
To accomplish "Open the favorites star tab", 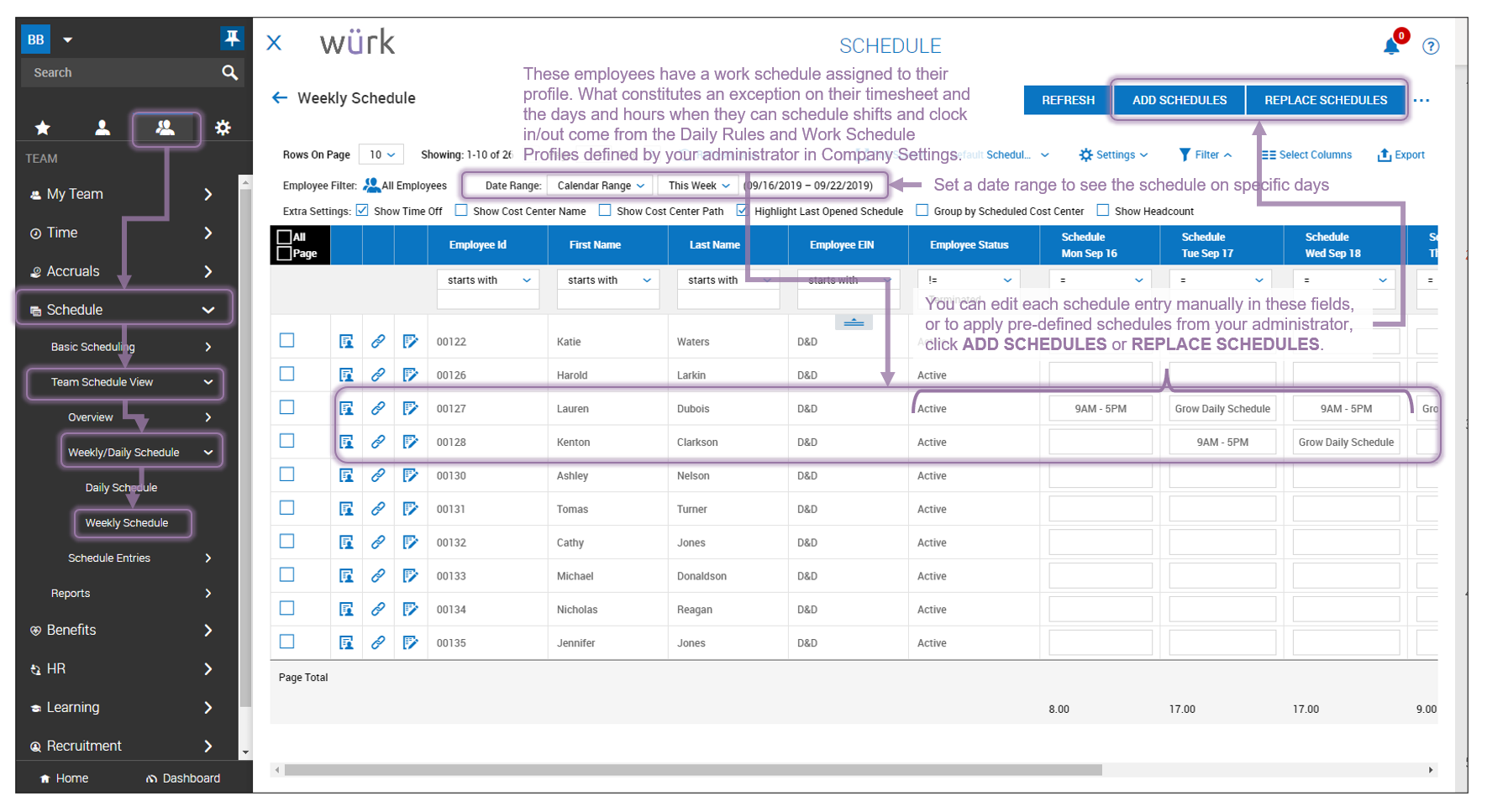I will [x=42, y=128].
